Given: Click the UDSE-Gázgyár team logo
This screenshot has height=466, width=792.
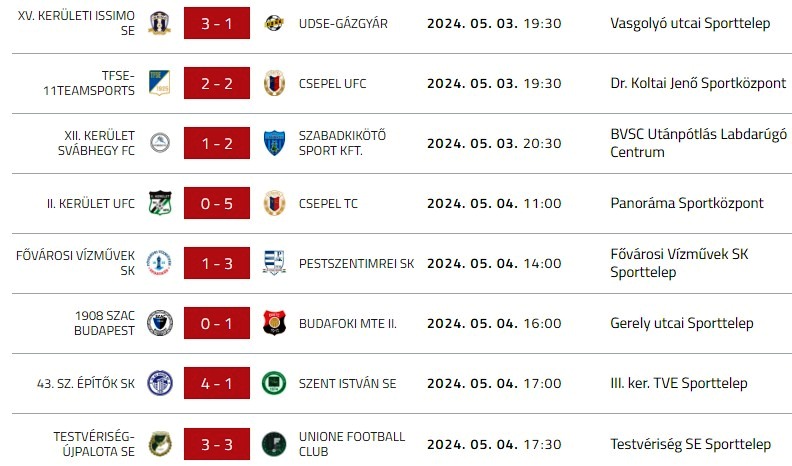Looking at the screenshot, I should 273,23.
